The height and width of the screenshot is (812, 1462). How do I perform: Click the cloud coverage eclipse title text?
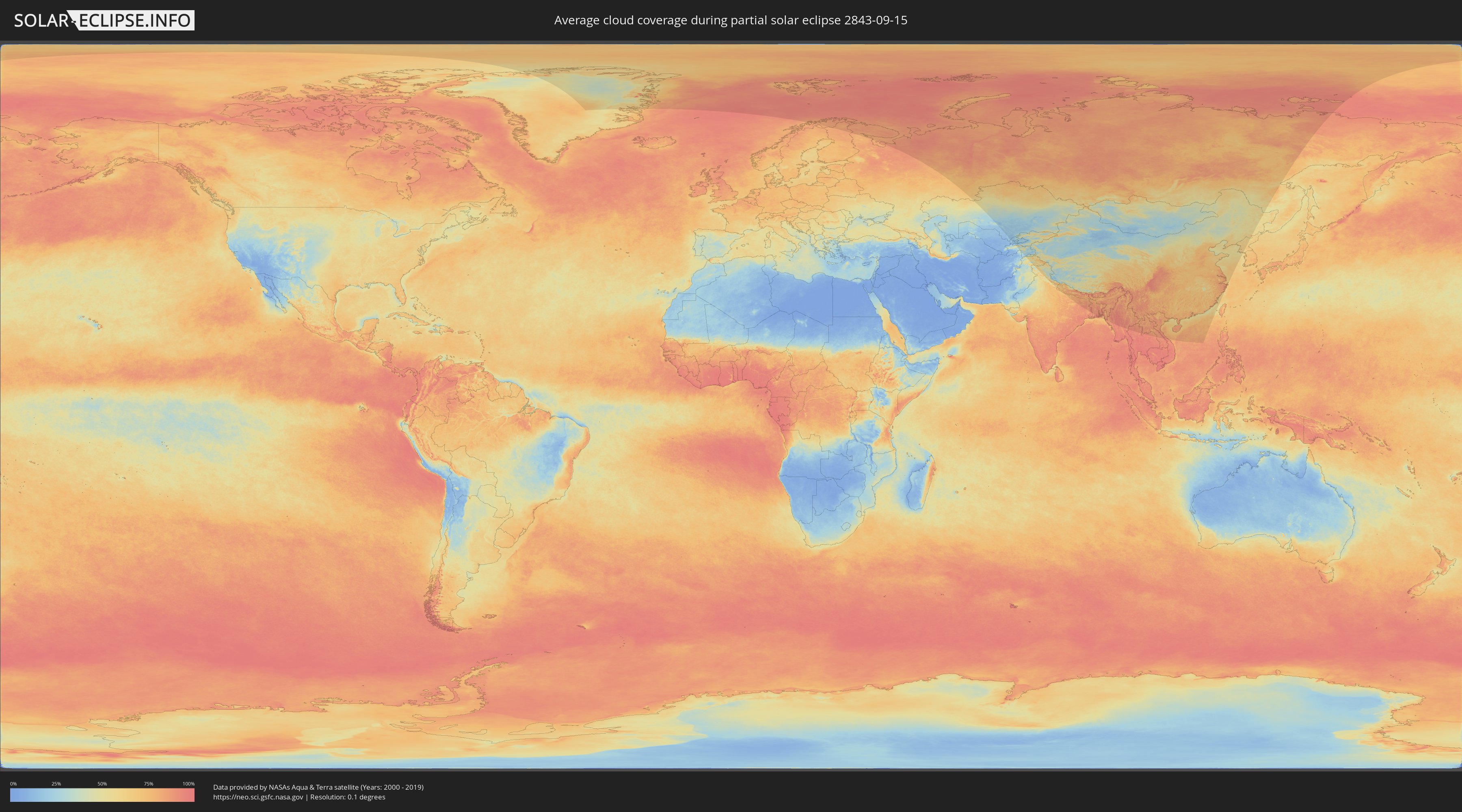[731, 20]
